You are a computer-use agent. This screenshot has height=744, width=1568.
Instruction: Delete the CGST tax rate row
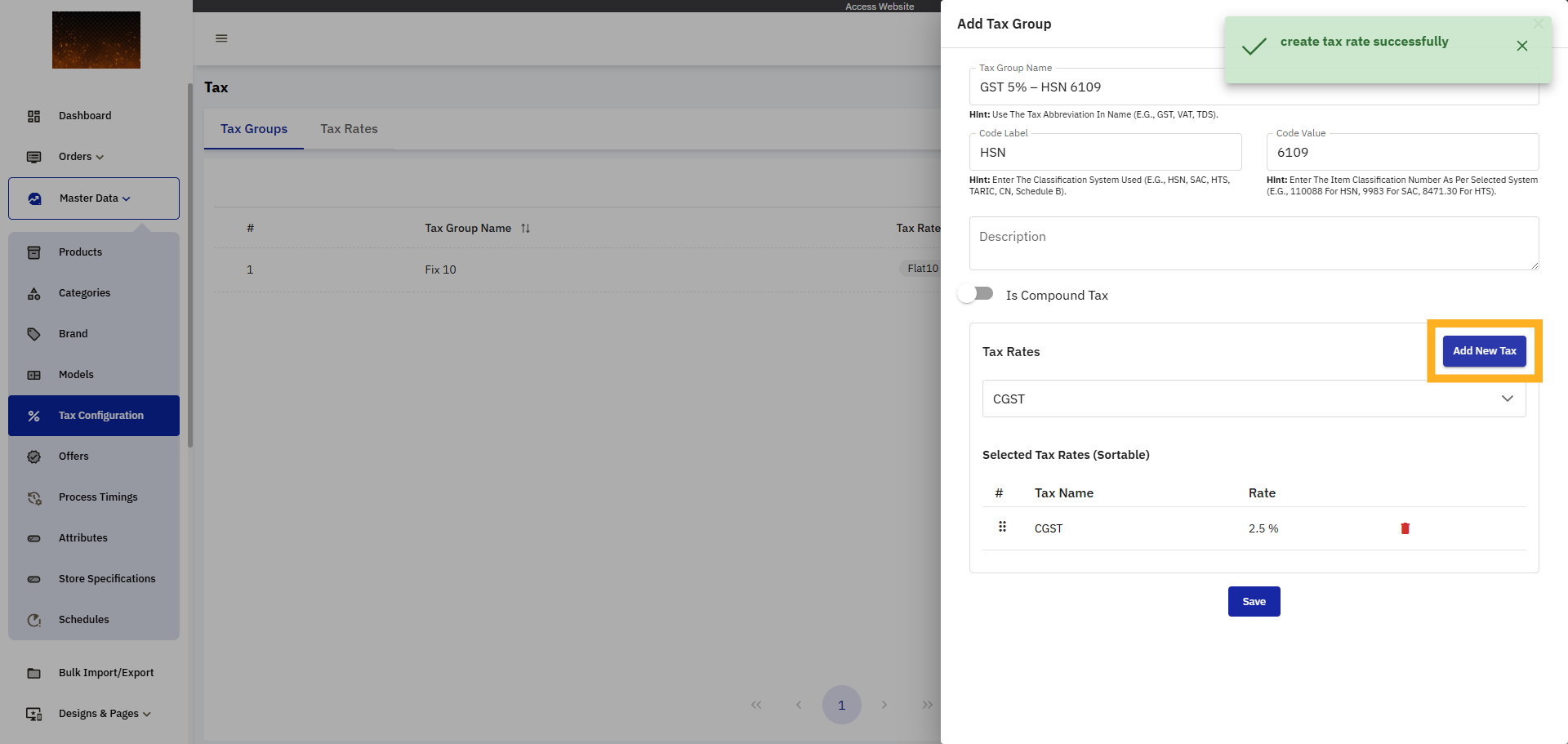point(1405,528)
